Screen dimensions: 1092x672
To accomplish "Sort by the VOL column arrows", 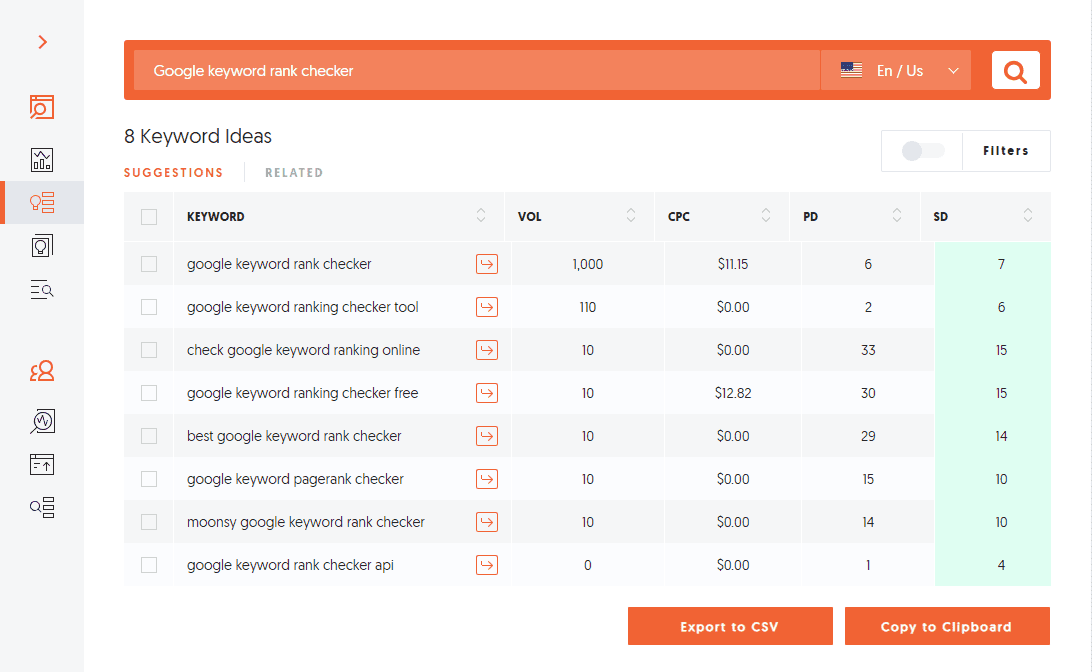I will (631, 215).
